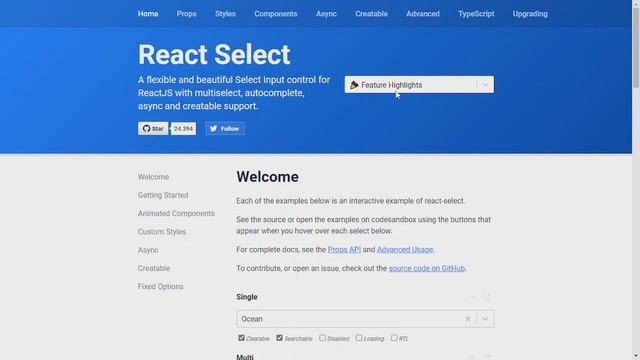Open Creatable link in the sidebar
640x360 pixels.
click(153, 268)
